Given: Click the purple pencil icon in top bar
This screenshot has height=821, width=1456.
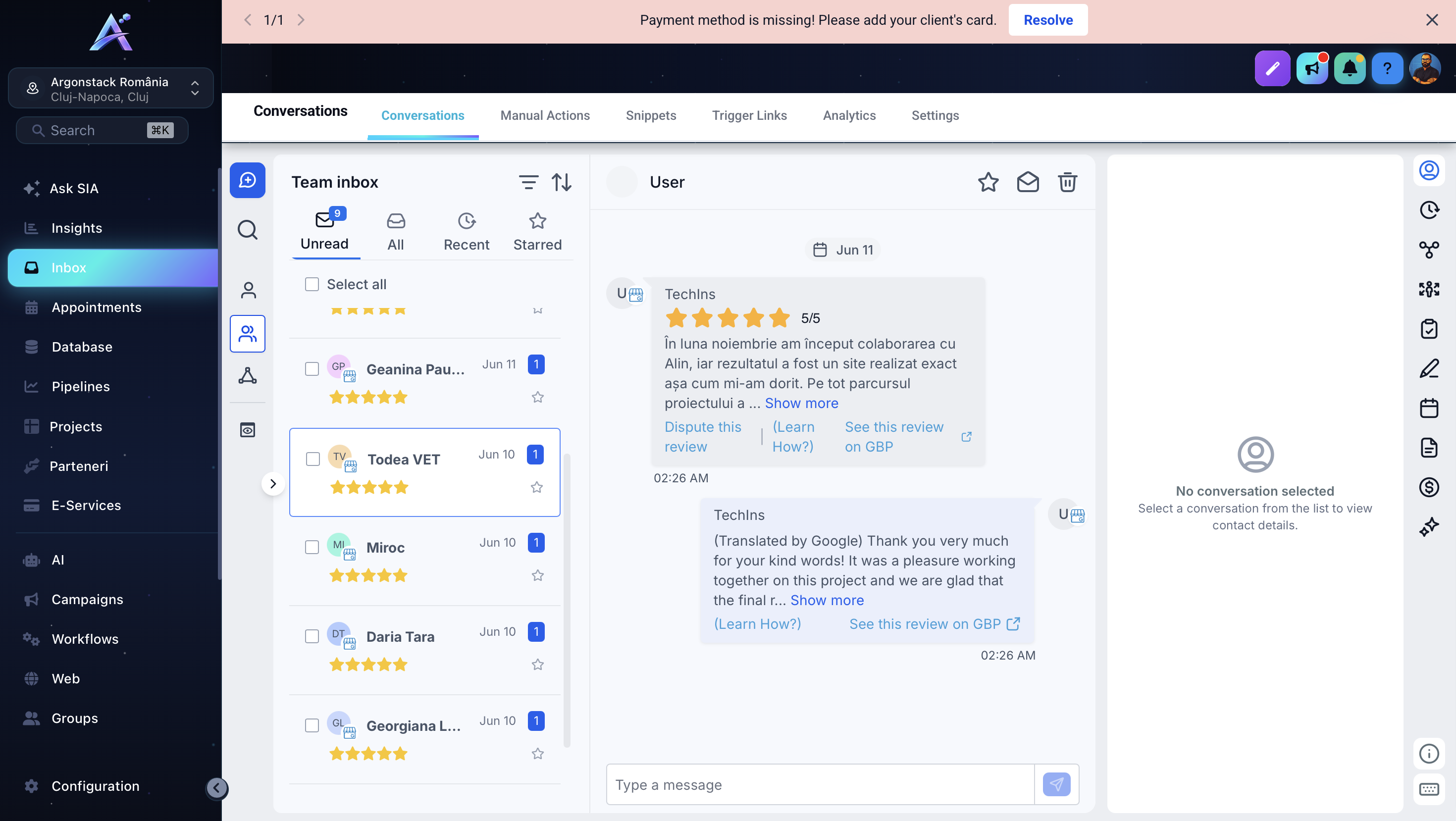Looking at the screenshot, I should coord(1272,68).
